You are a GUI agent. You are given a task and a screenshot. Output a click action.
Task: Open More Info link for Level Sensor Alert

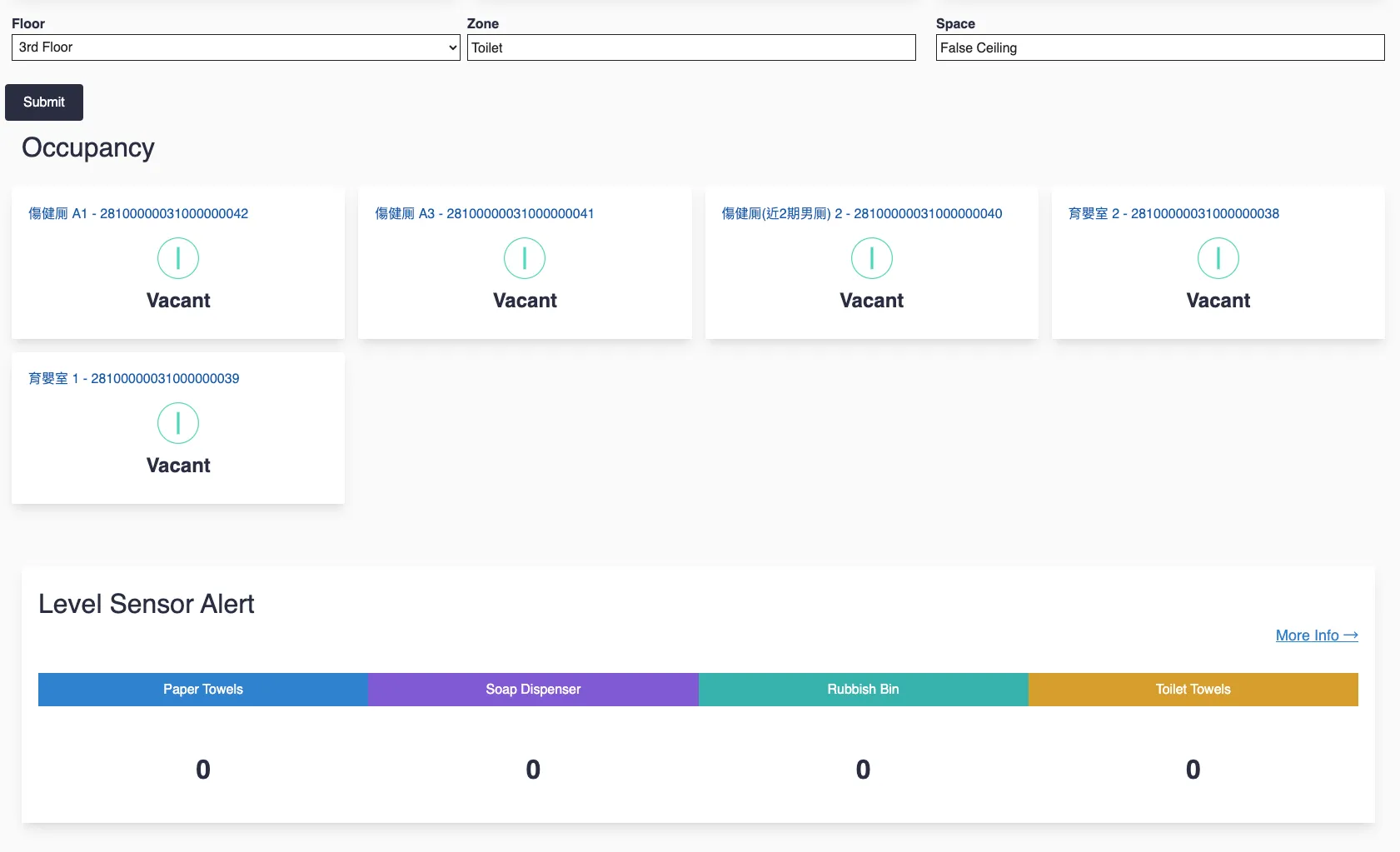click(x=1317, y=635)
